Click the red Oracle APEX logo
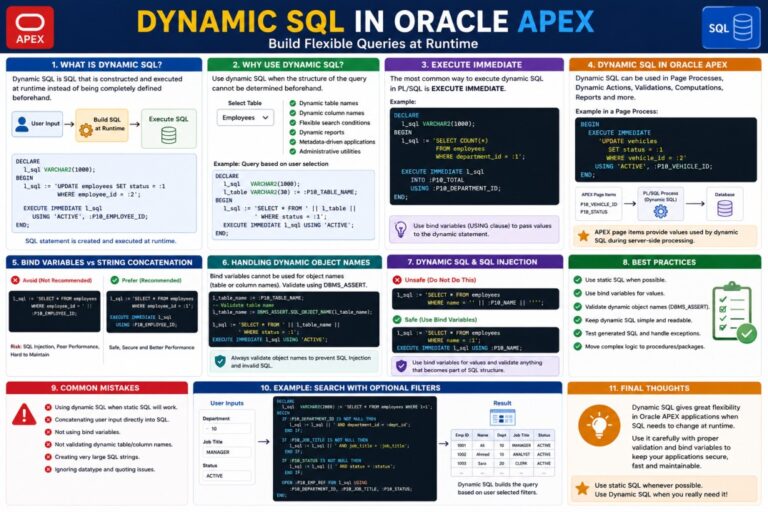Image resolution: width=768 pixels, height=512 pixels. (30, 27)
